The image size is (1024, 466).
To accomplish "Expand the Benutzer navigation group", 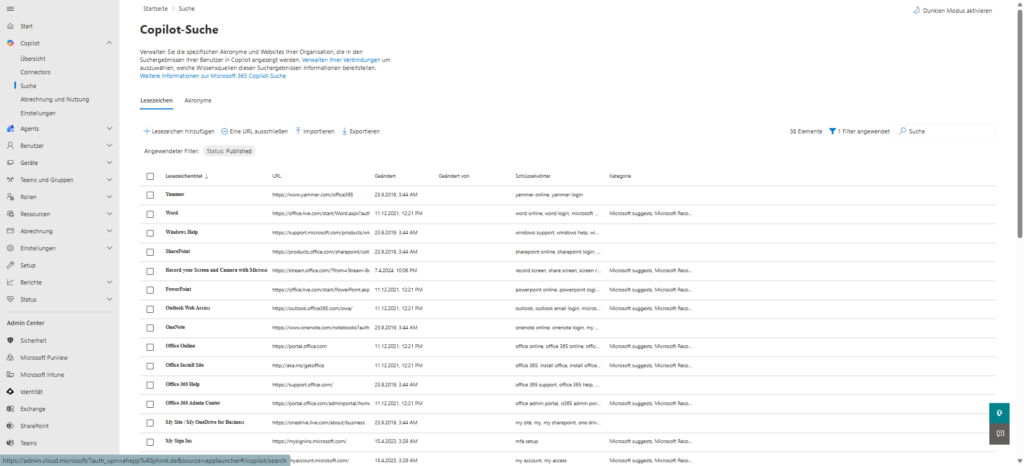I will pos(109,145).
